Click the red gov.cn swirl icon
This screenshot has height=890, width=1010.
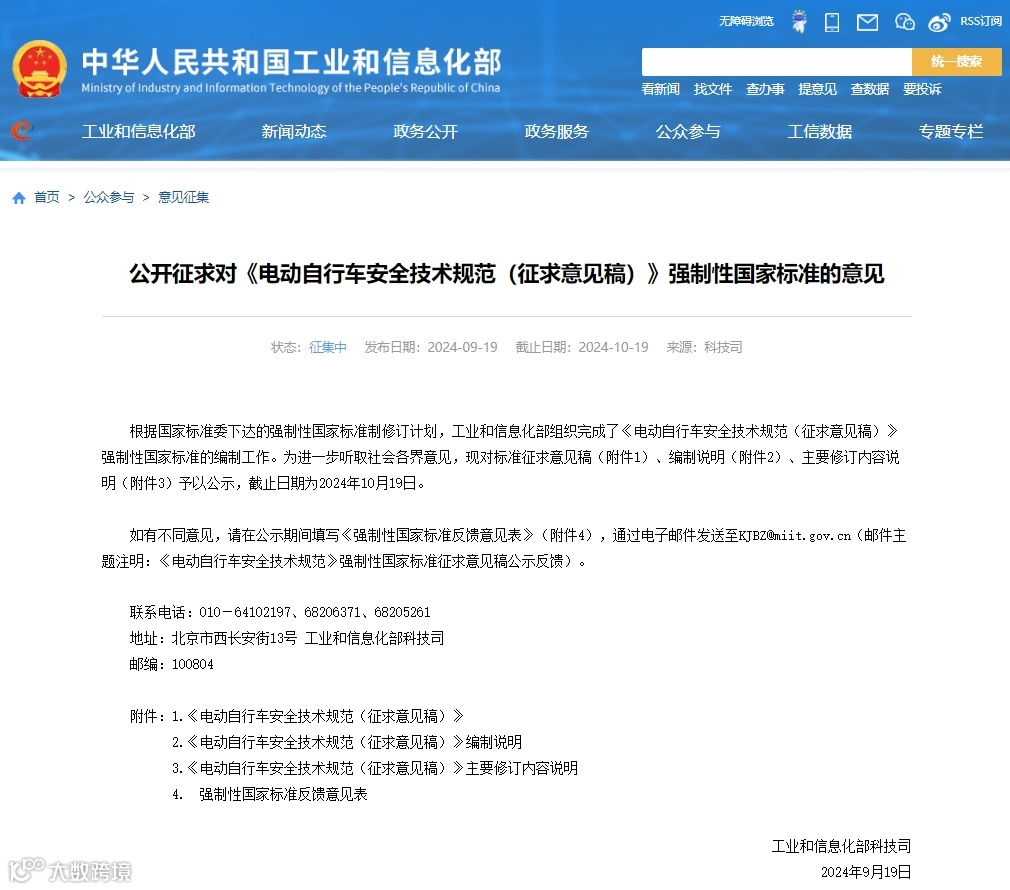click(21, 131)
